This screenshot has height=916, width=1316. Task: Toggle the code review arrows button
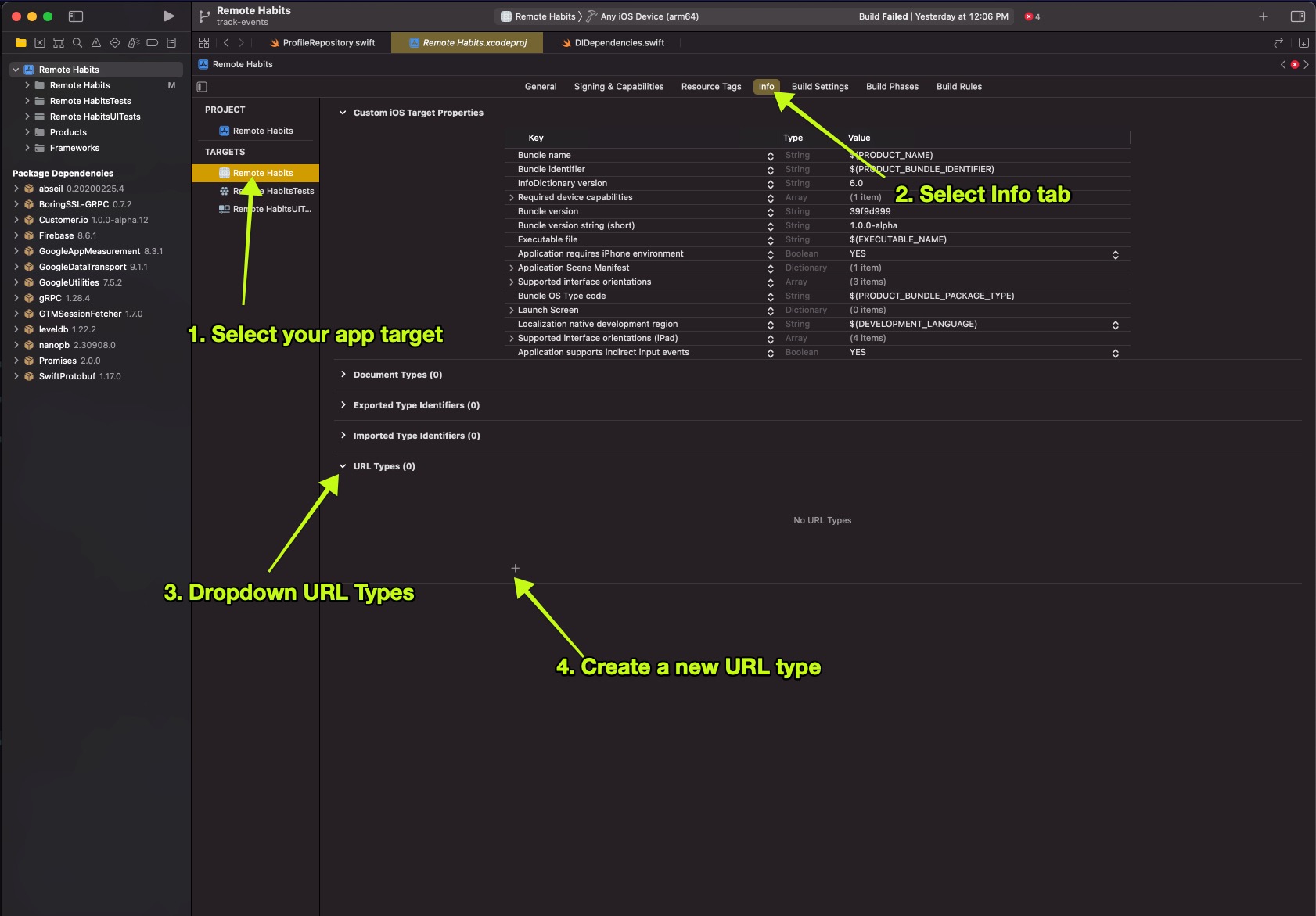point(1278,43)
